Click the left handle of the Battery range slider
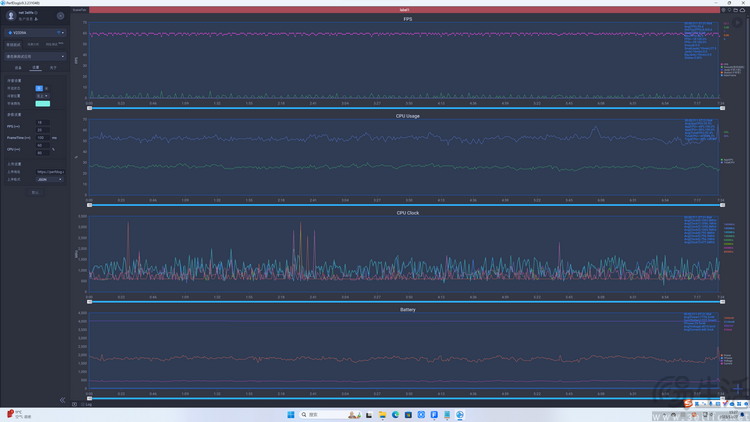 tap(89, 398)
